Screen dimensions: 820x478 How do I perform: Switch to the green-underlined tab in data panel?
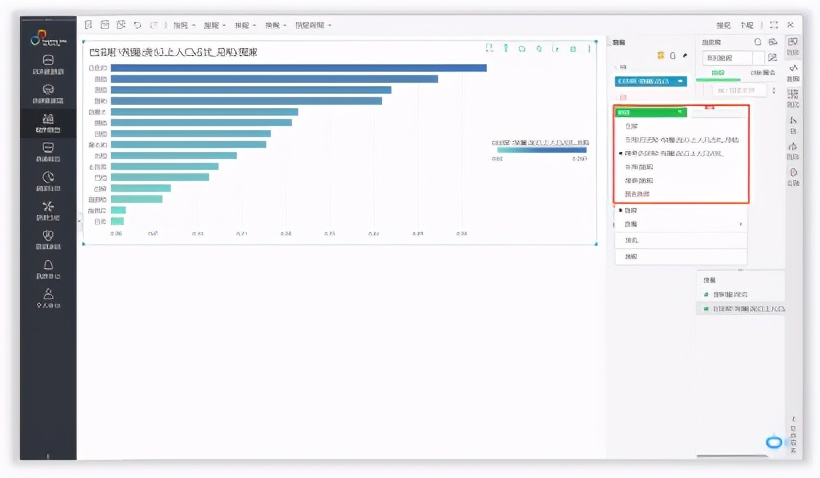(x=718, y=73)
